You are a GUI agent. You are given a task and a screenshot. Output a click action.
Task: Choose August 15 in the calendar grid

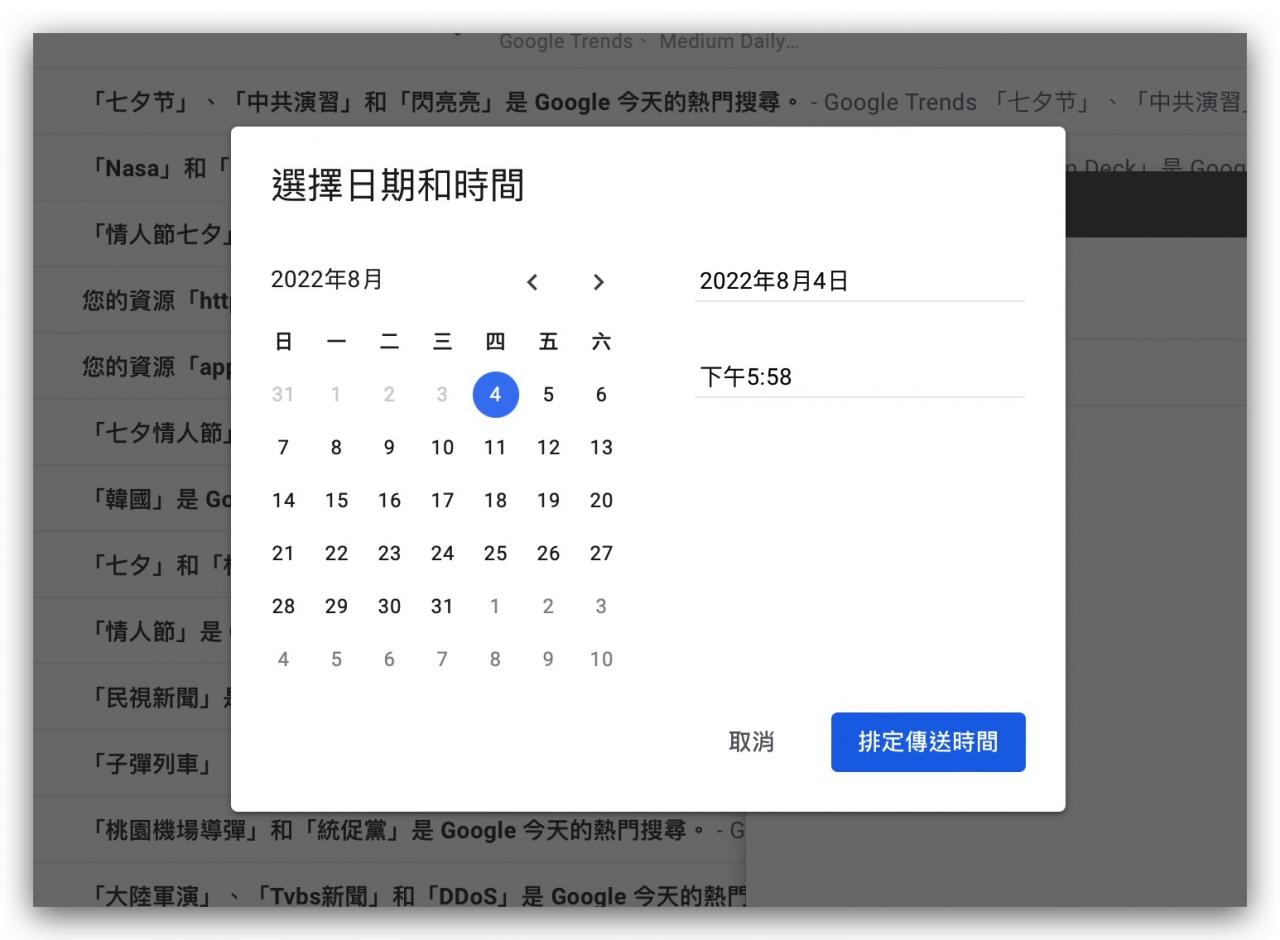coord(336,500)
